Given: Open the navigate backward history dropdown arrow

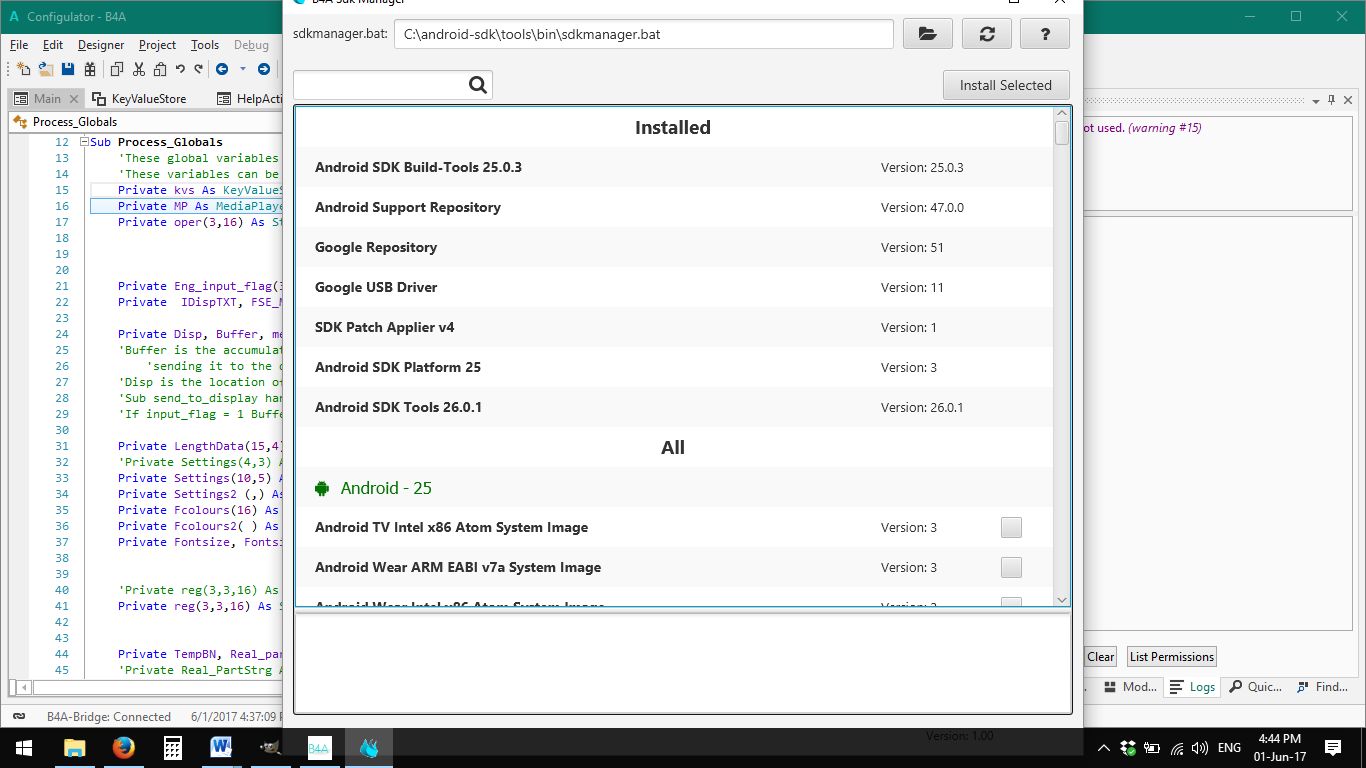Looking at the screenshot, I should click(x=242, y=69).
